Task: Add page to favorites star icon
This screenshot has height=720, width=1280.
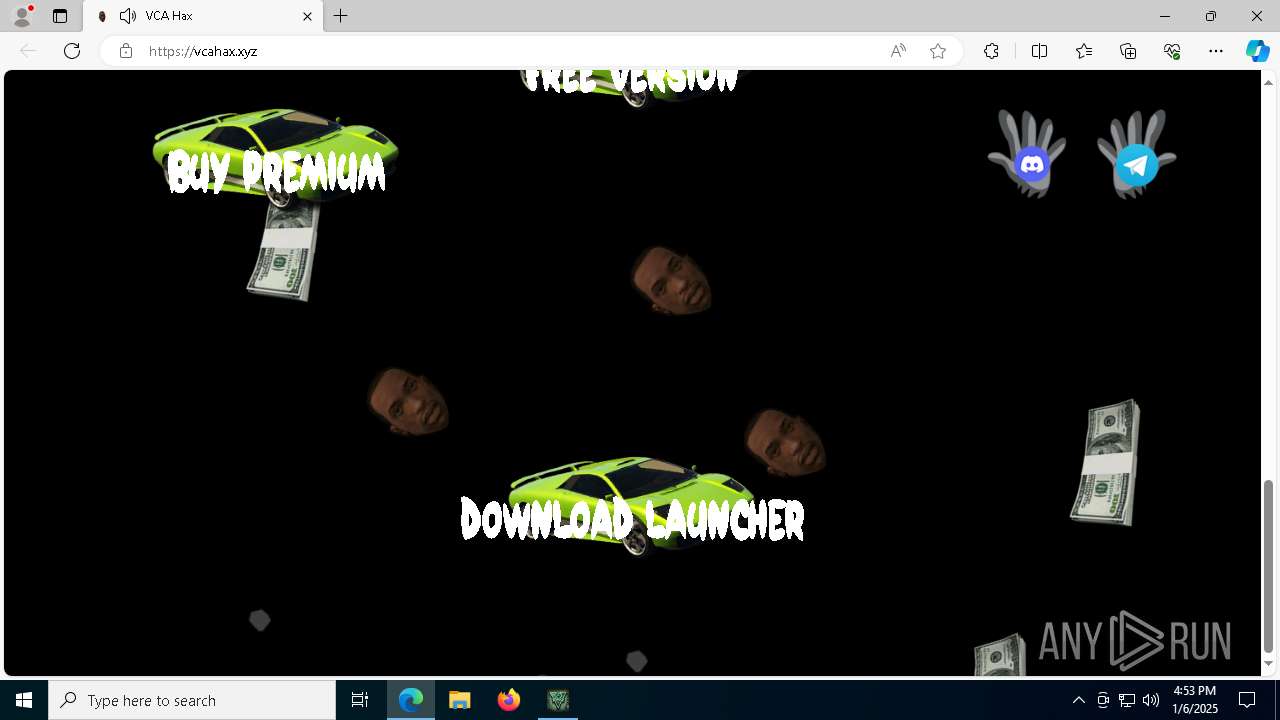Action: pos(938,51)
